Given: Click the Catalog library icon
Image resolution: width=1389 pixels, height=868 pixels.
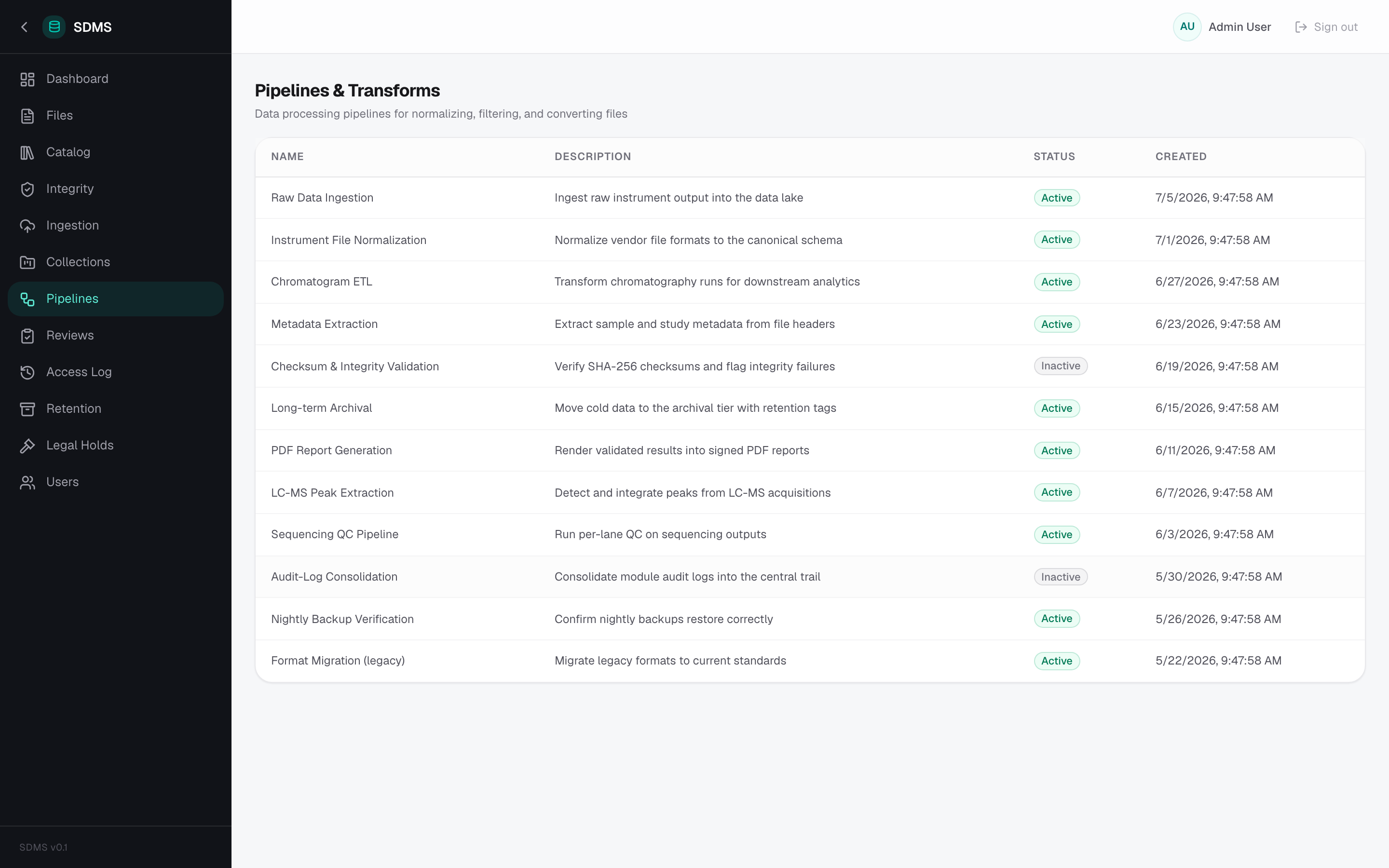Looking at the screenshot, I should pyautogui.click(x=27, y=153).
